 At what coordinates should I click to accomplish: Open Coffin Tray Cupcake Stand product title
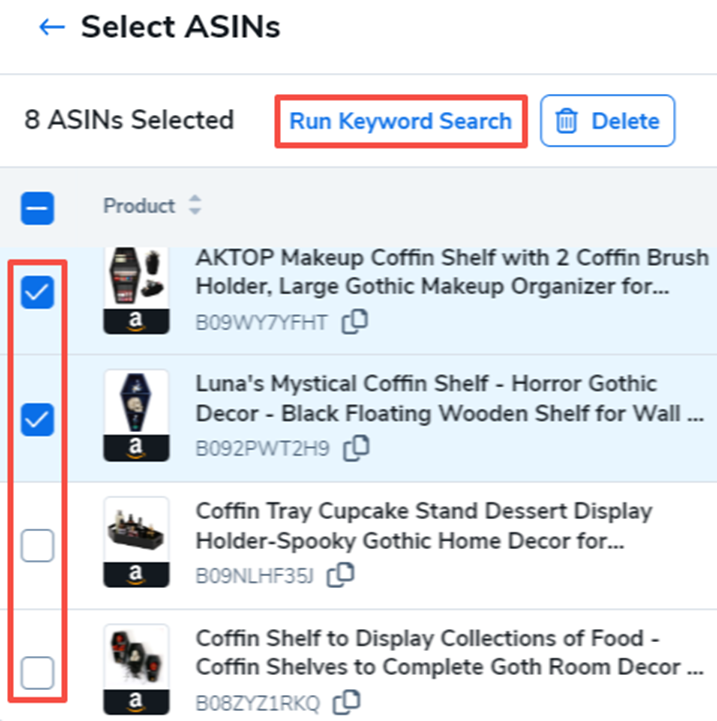[424, 525]
